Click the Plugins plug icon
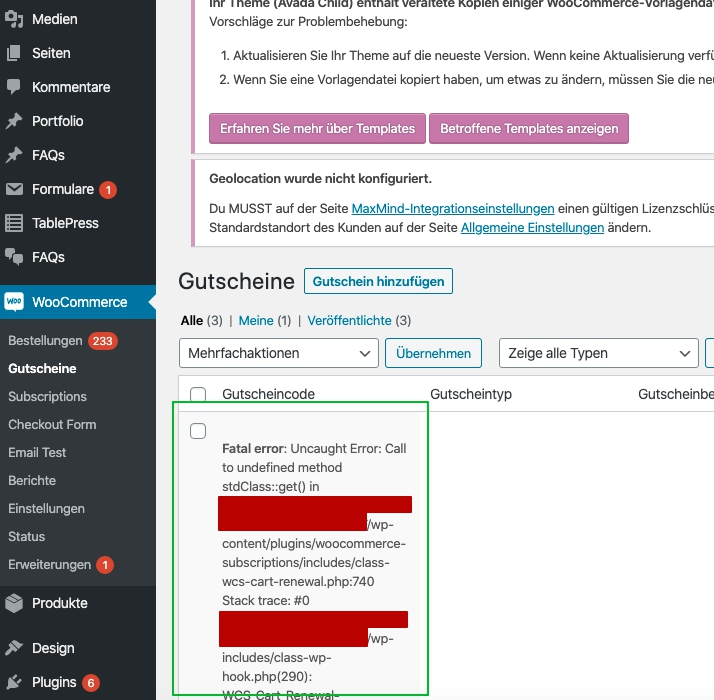This screenshot has width=714, height=700. point(14,682)
